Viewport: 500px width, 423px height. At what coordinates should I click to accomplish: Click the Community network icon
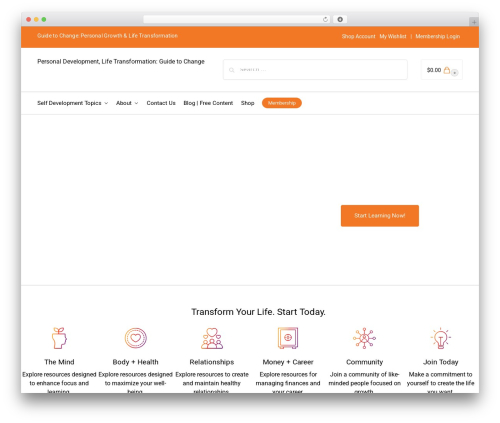[364, 338]
